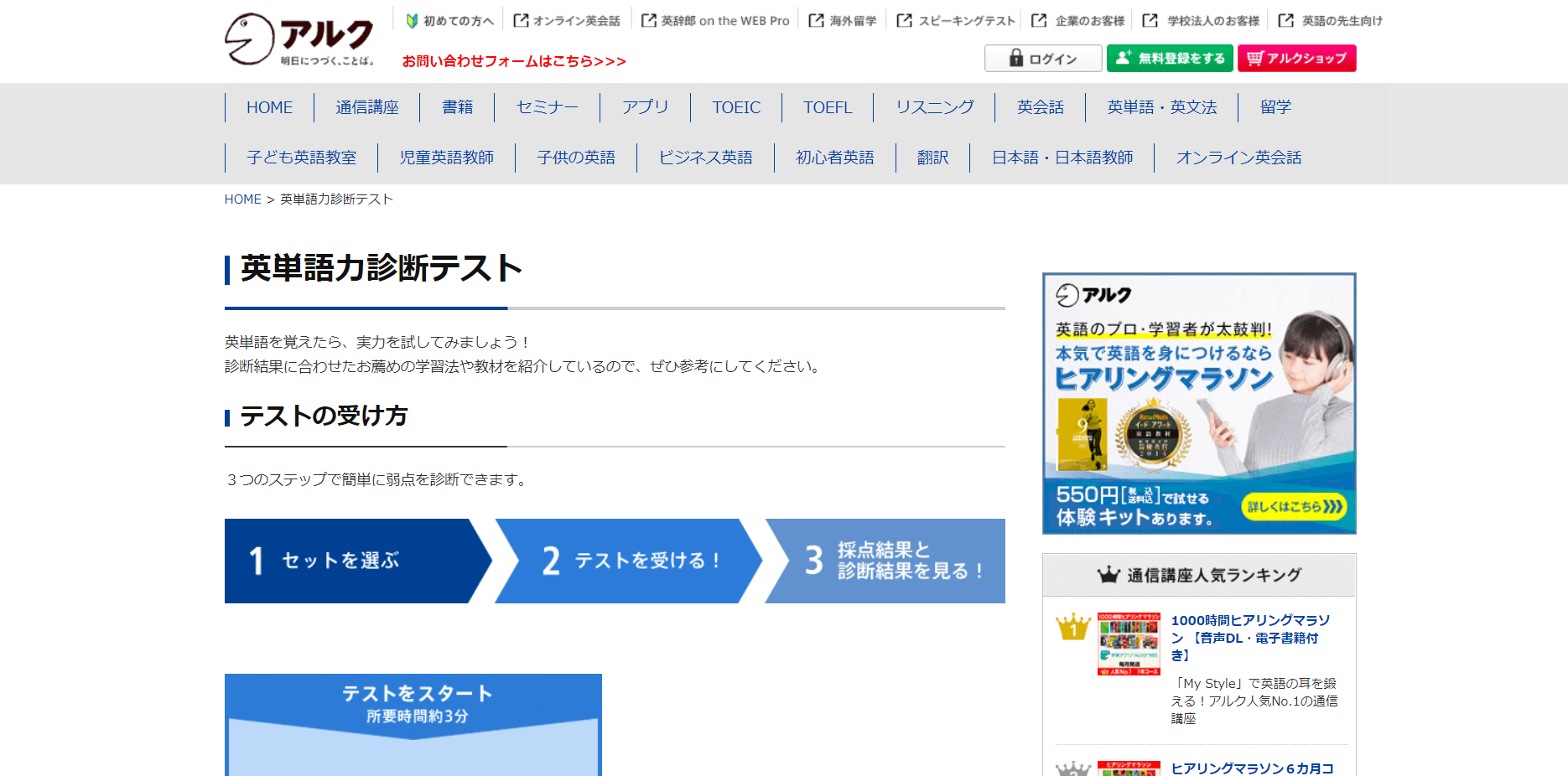Click HOME in the breadcrumb trail
Image resolution: width=1568 pixels, height=776 pixels.
pos(242,199)
